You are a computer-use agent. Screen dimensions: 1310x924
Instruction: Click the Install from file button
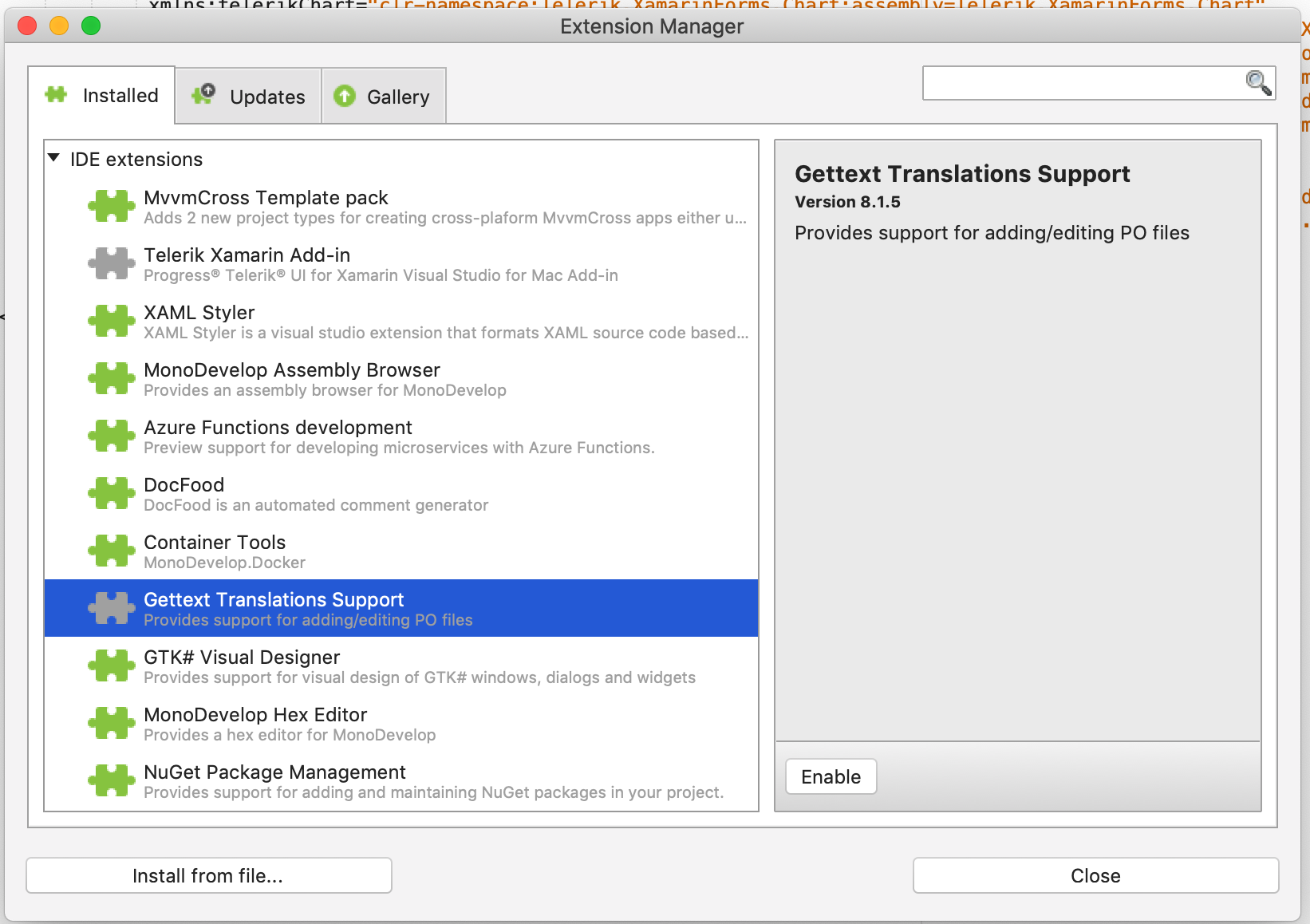click(208, 875)
